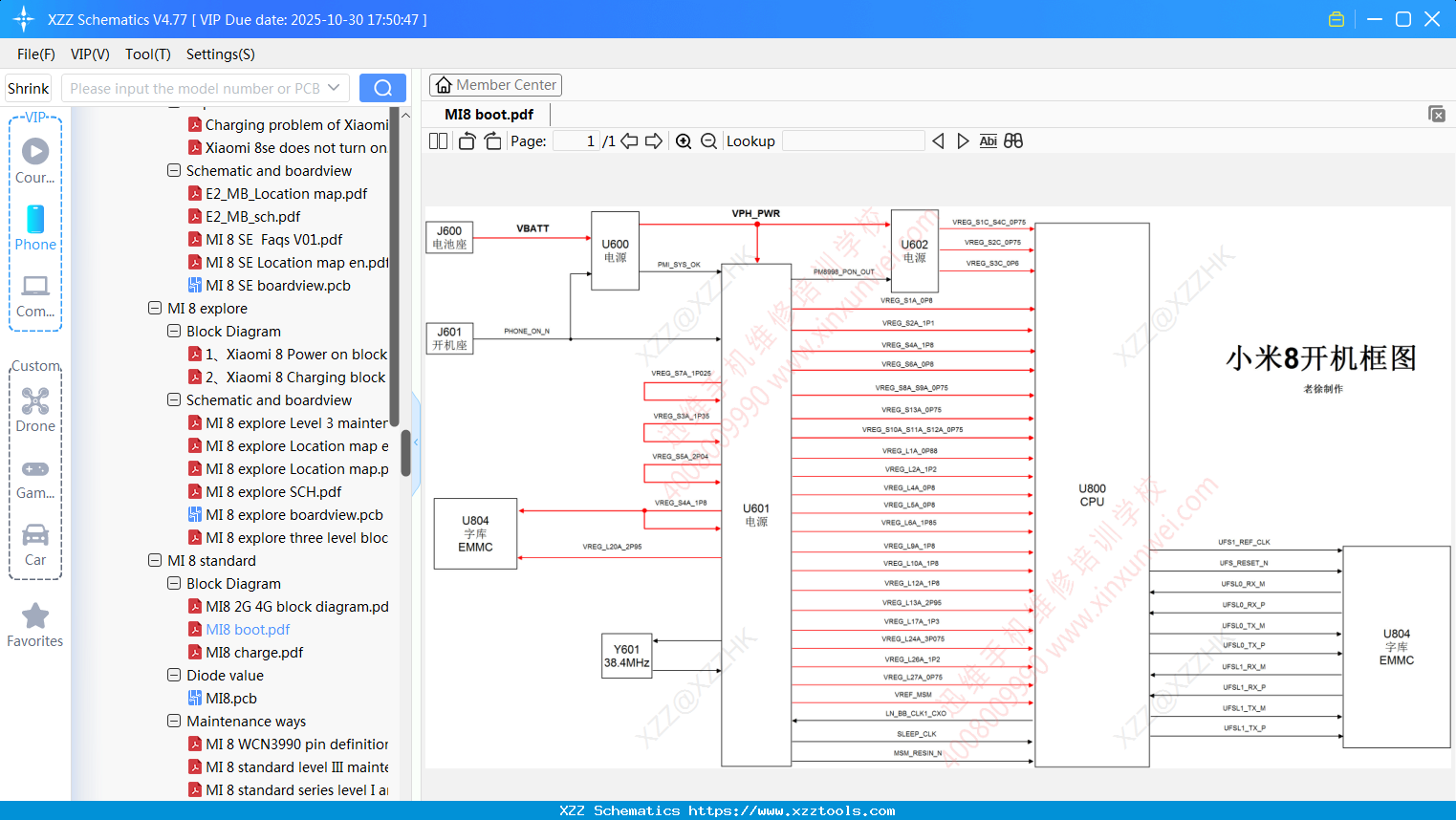The height and width of the screenshot is (820, 1456).
Task: Open Favorites star in sidebar
Action: click(x=35, y=625)
